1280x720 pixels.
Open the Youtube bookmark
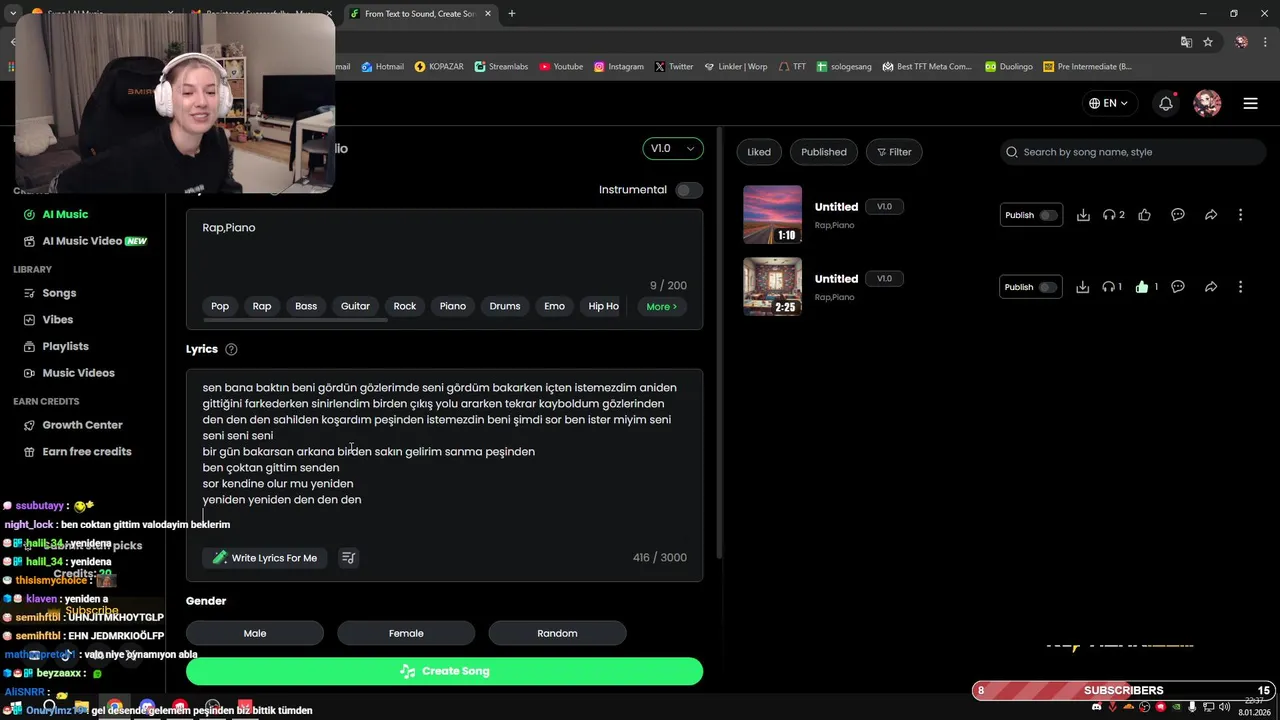coord(561,66)
